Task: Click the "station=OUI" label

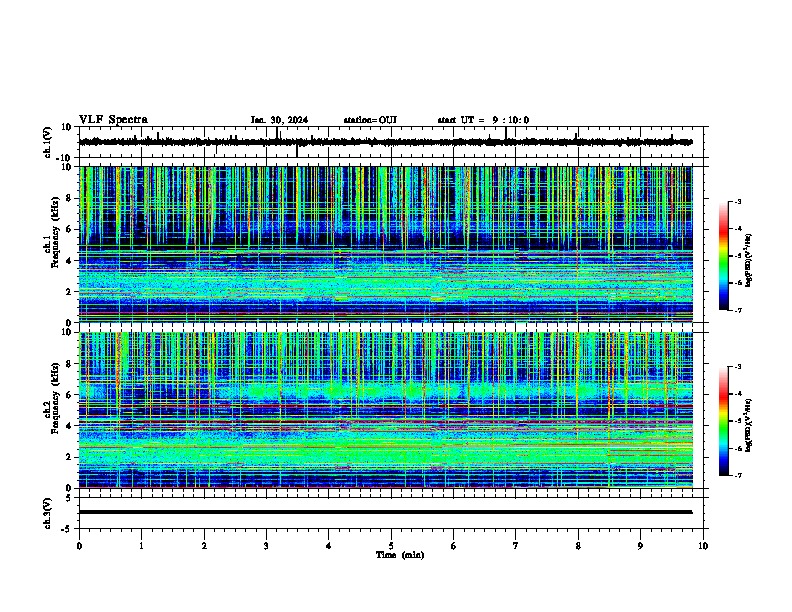Action: pyautogui.click(x=370, y=120)
